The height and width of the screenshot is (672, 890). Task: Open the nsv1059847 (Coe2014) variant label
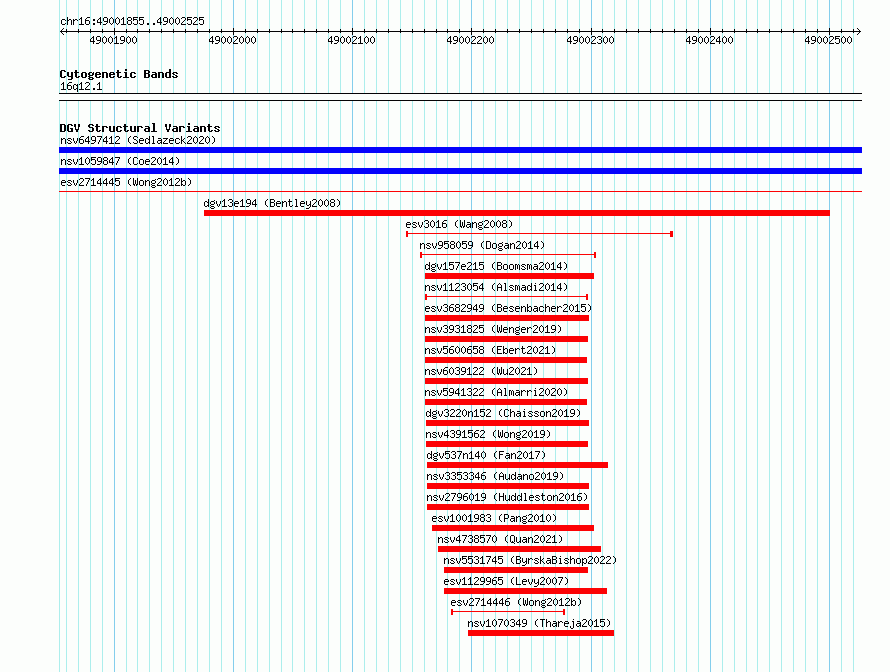tap(120, 161)
